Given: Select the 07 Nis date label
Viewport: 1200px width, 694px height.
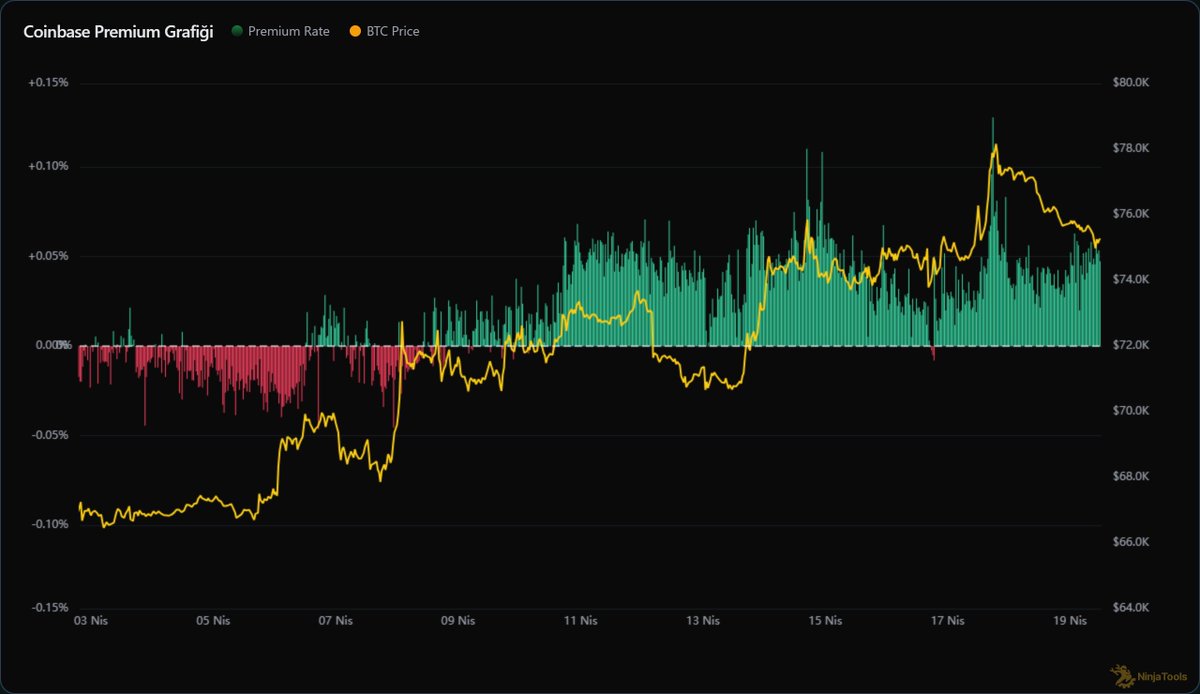Looking at the screenshot, I should coord(336,621).
